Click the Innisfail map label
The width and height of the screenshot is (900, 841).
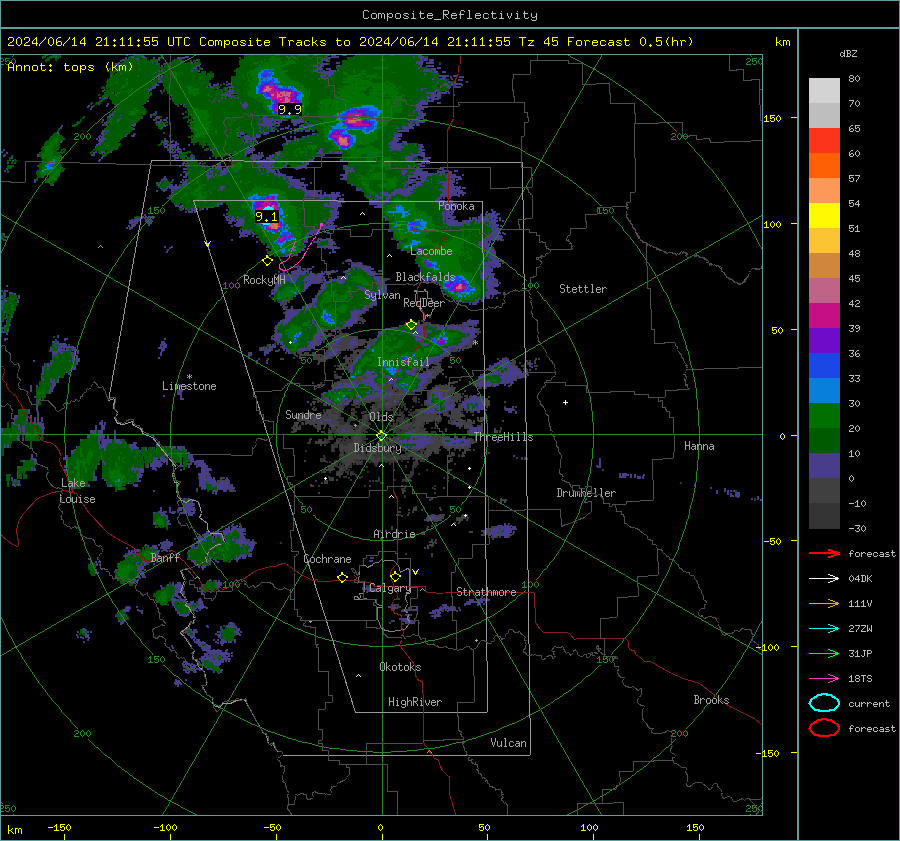pos(403,362)
